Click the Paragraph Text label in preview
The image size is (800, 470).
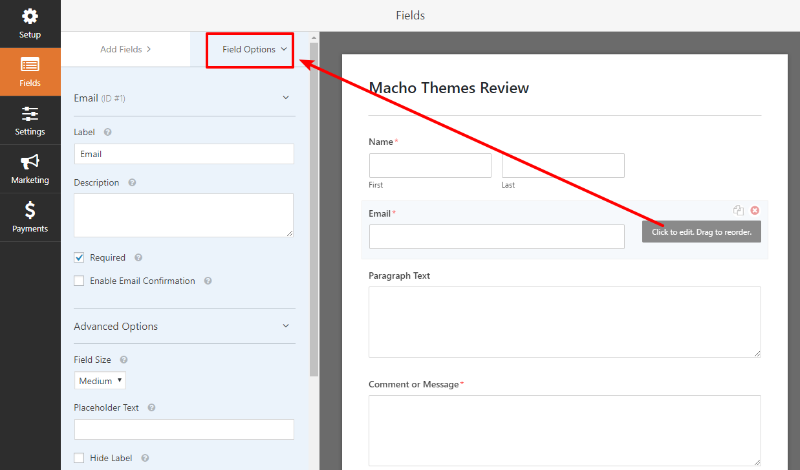(399, 276)
